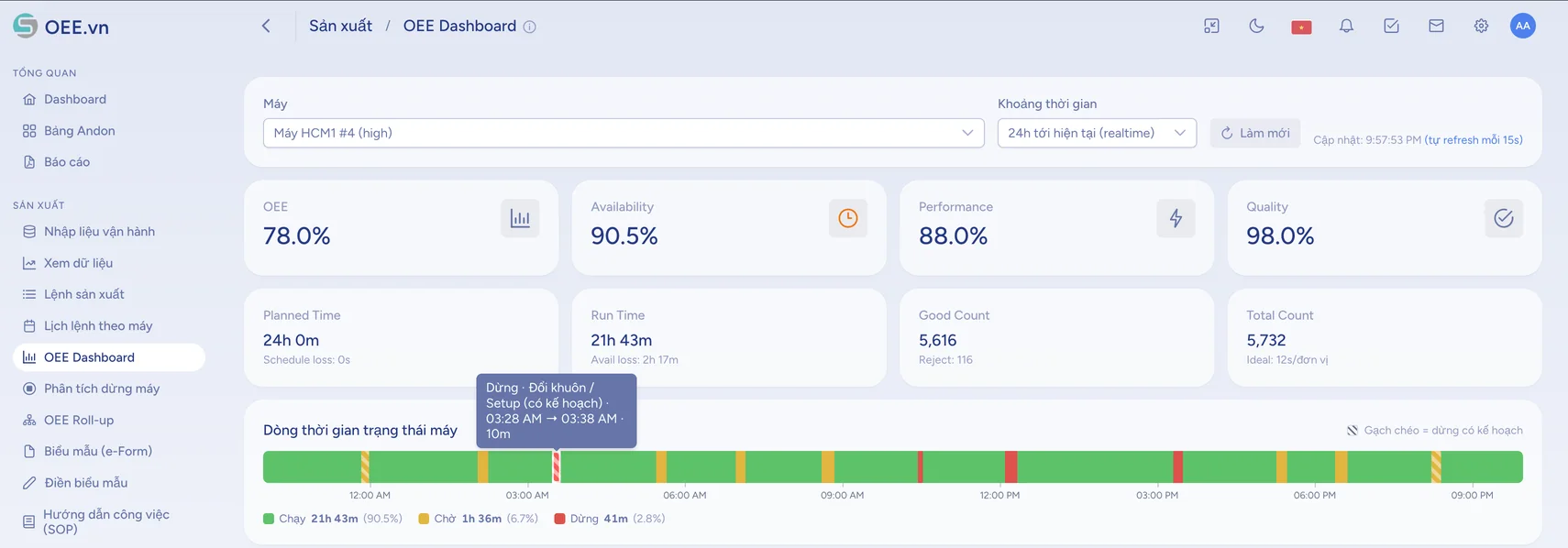Open settings gear icon
The width and height of the screenshot is (1568, 548).
1481,26
